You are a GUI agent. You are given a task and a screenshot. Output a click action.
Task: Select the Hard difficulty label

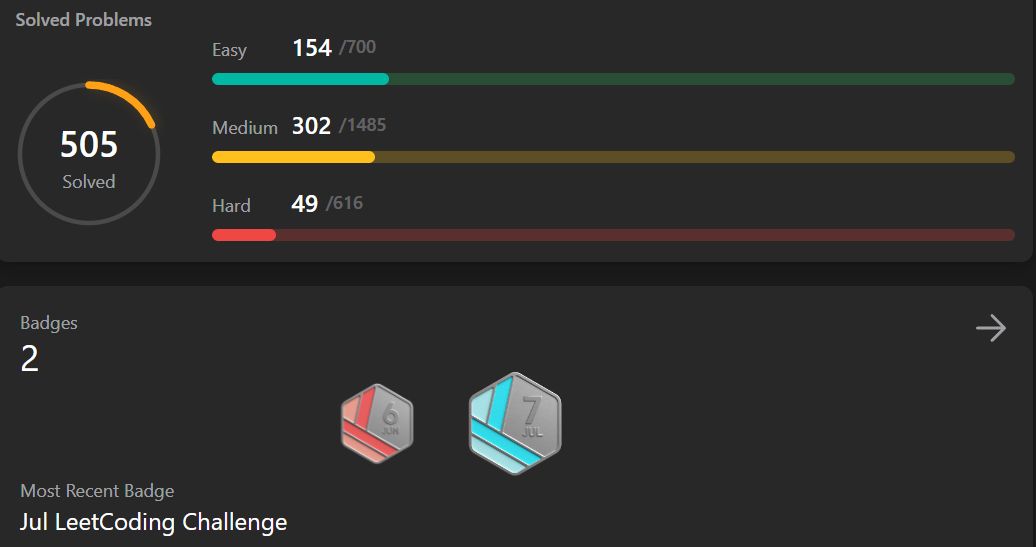[x=231, y=205]
